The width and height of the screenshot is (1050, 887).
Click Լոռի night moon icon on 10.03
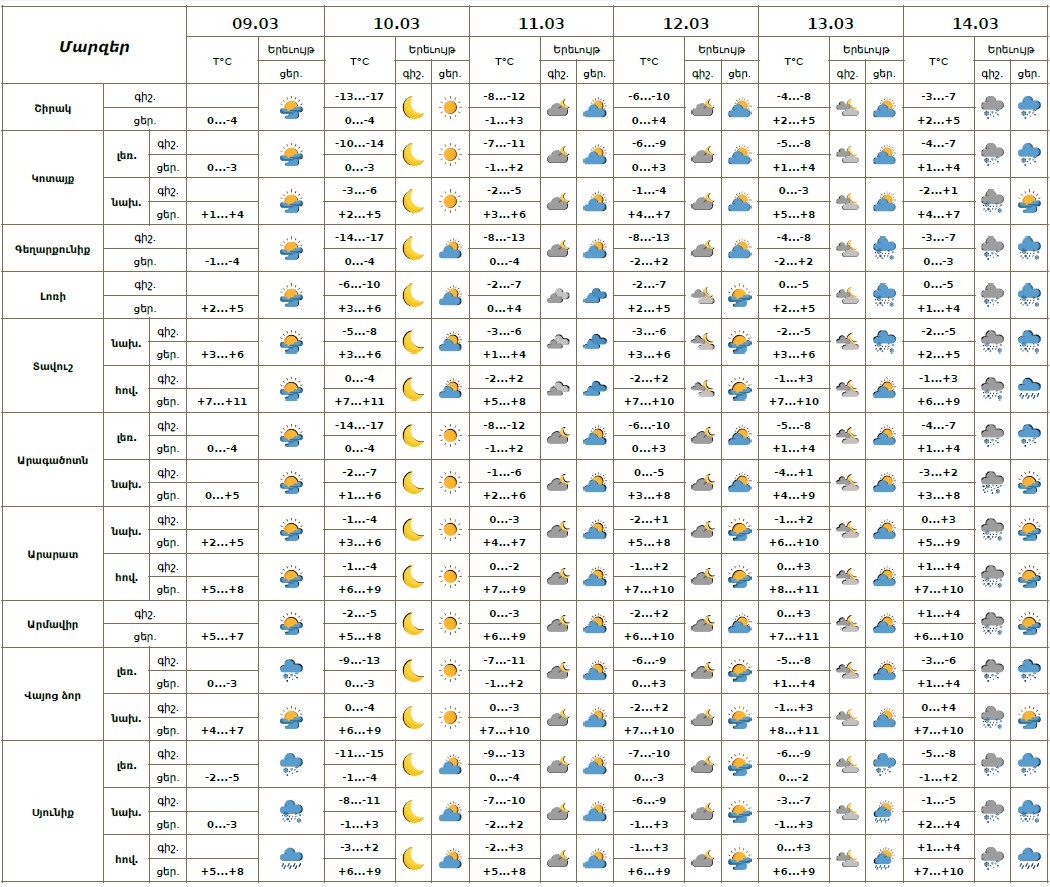point(413,295)
